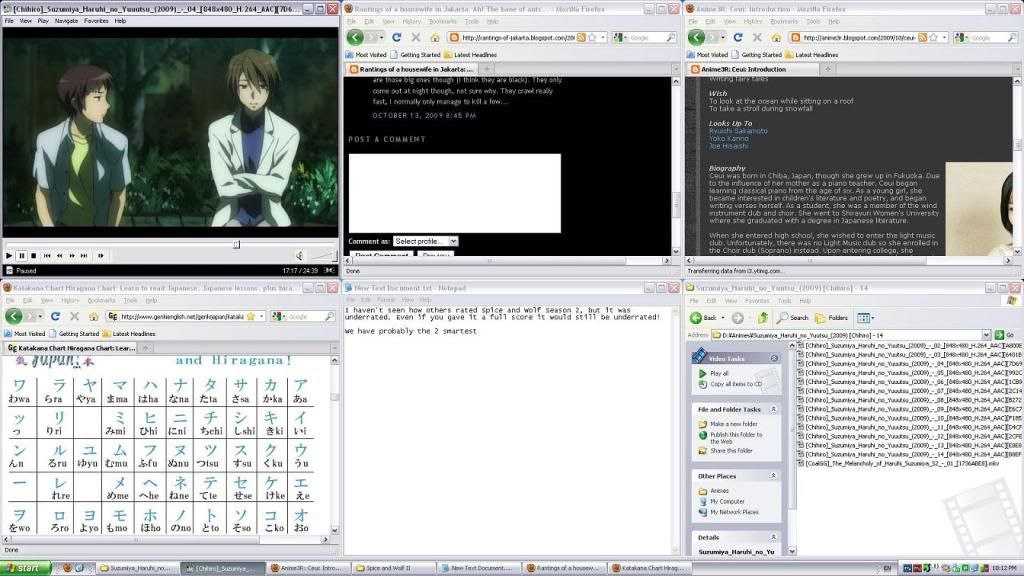Open the File menu in the media player
The image size is (1024, 576).
pyautogui.click(x=9, y=21)
